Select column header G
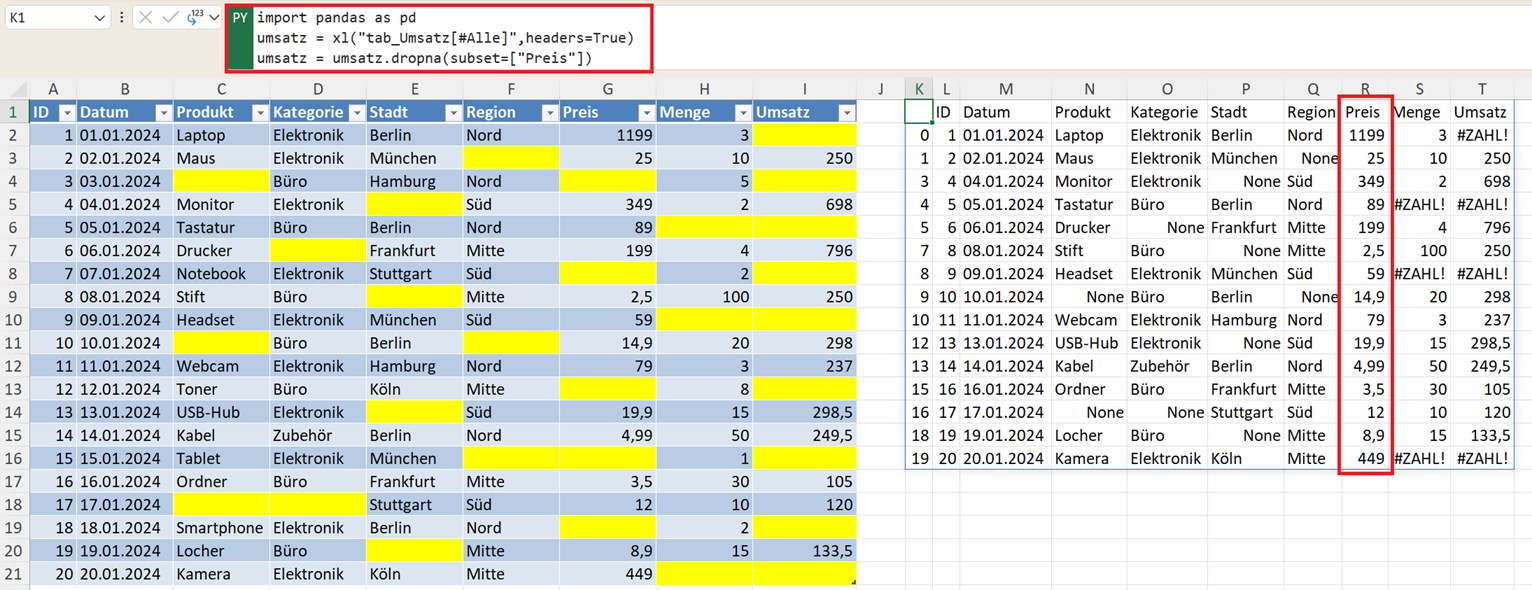The image size is (1532, 590). (606, 89)
